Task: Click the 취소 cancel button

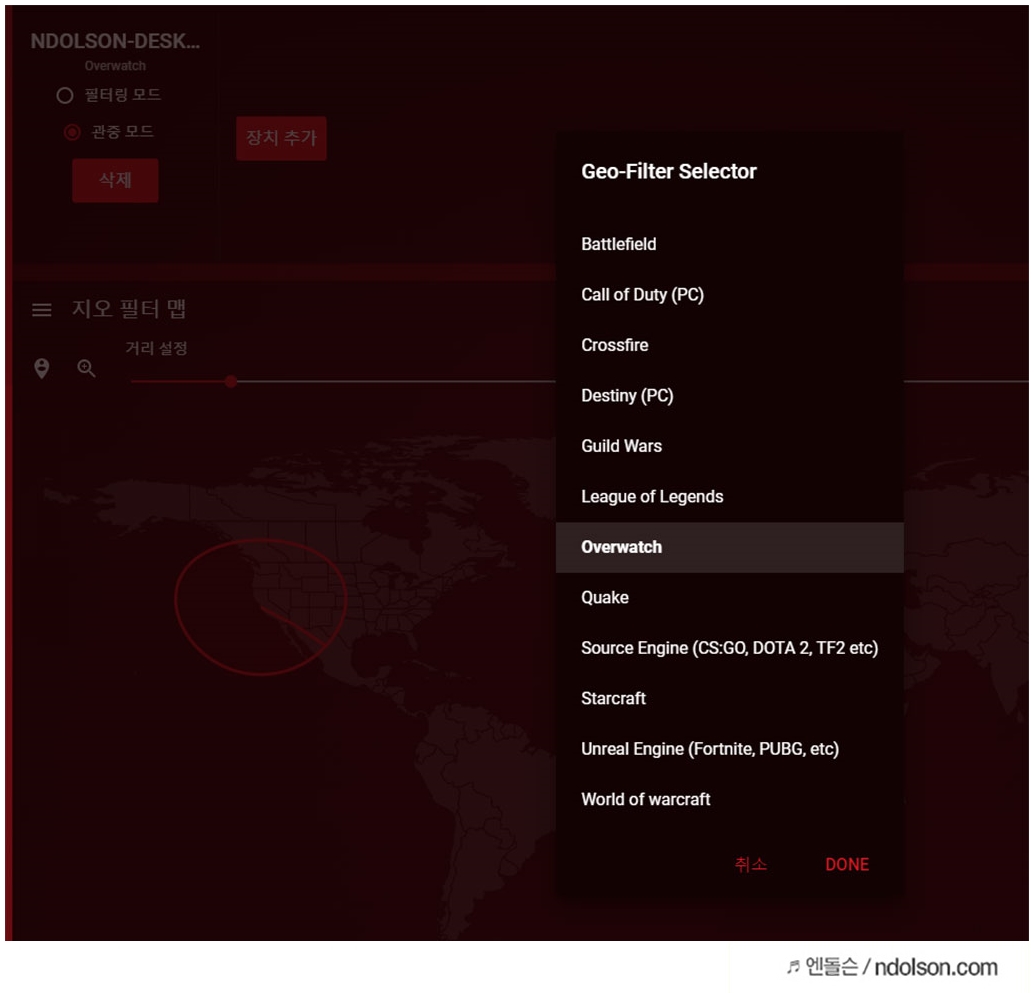Action: click(750, 864)
